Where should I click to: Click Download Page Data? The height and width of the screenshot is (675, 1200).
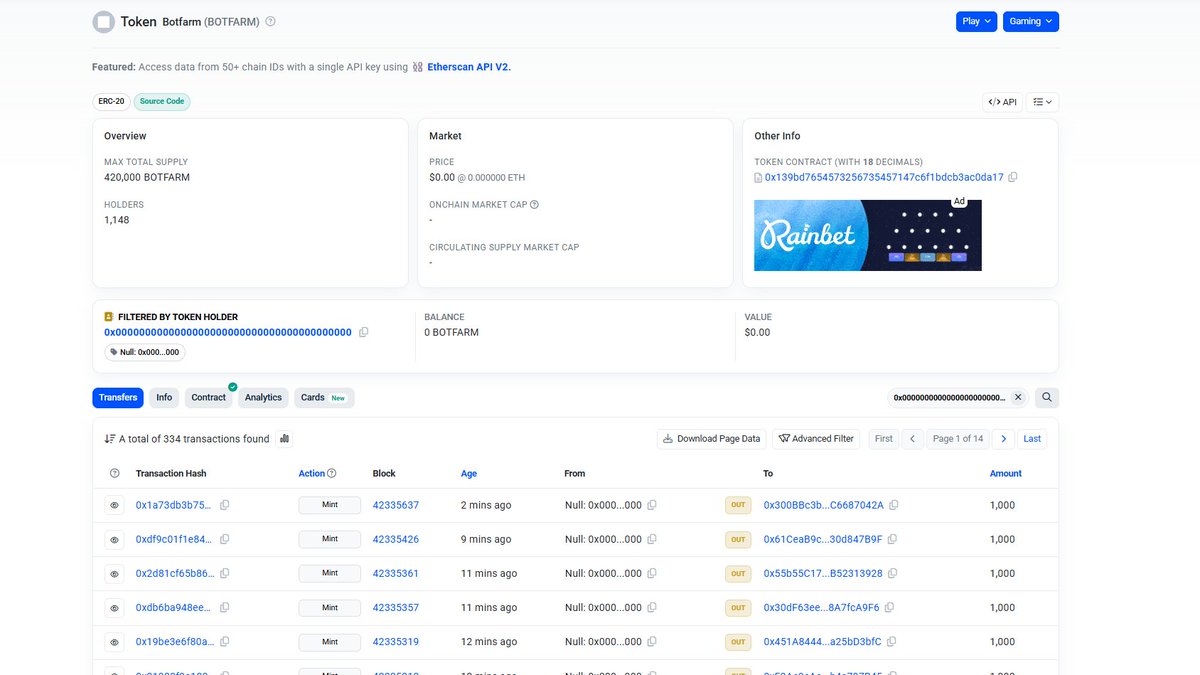pos(712,438)
